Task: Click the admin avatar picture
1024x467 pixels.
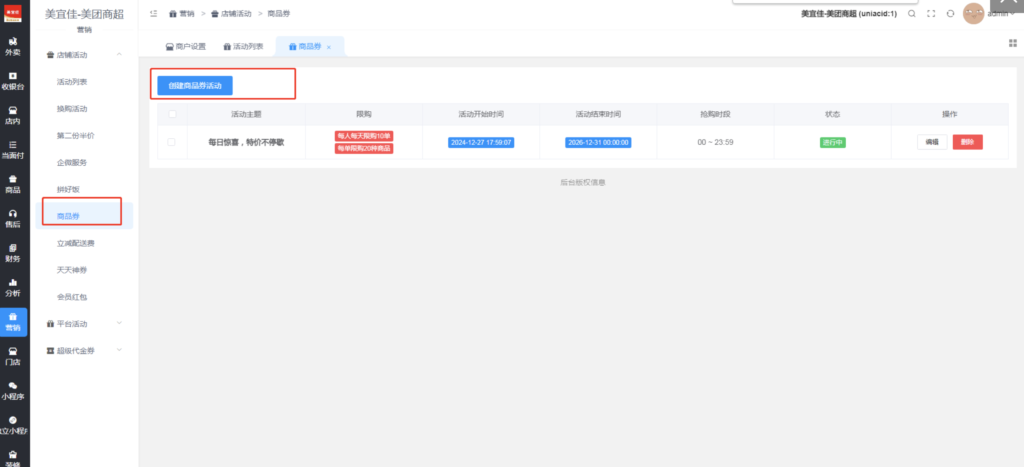Action: (973, 14)
